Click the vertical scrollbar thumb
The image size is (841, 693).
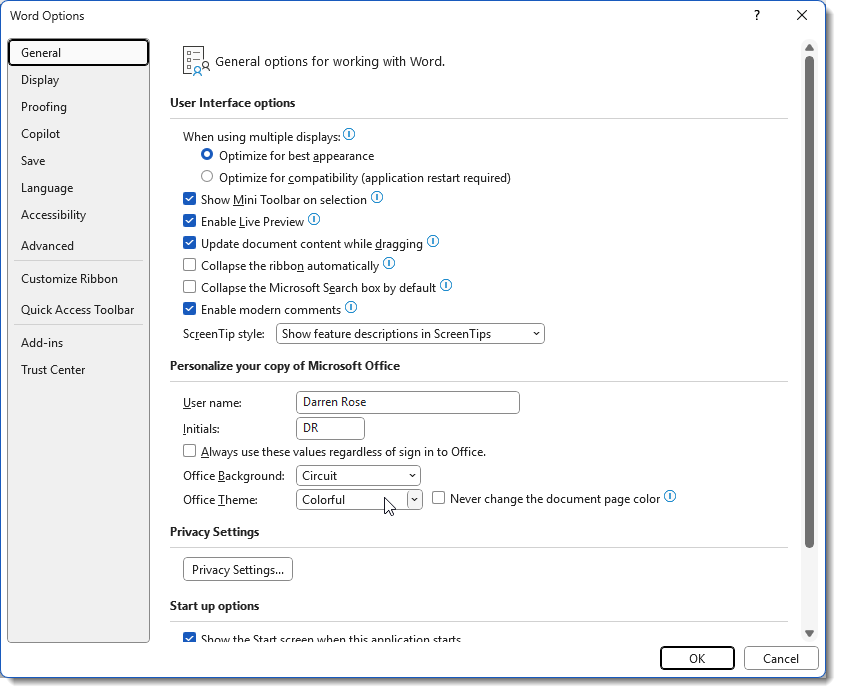point(809,302)
